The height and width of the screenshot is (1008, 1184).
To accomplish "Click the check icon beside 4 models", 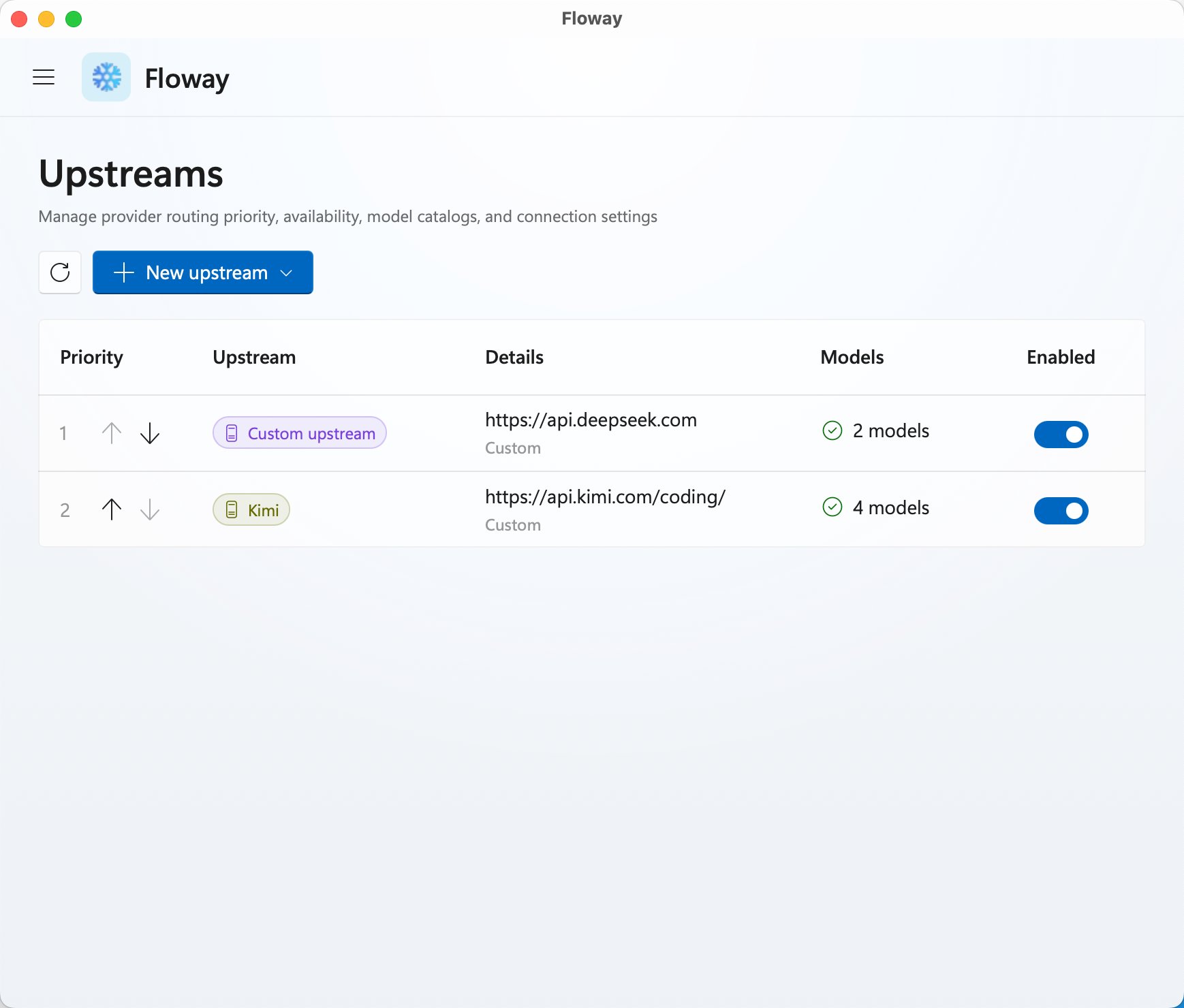I will coord(832,507).
